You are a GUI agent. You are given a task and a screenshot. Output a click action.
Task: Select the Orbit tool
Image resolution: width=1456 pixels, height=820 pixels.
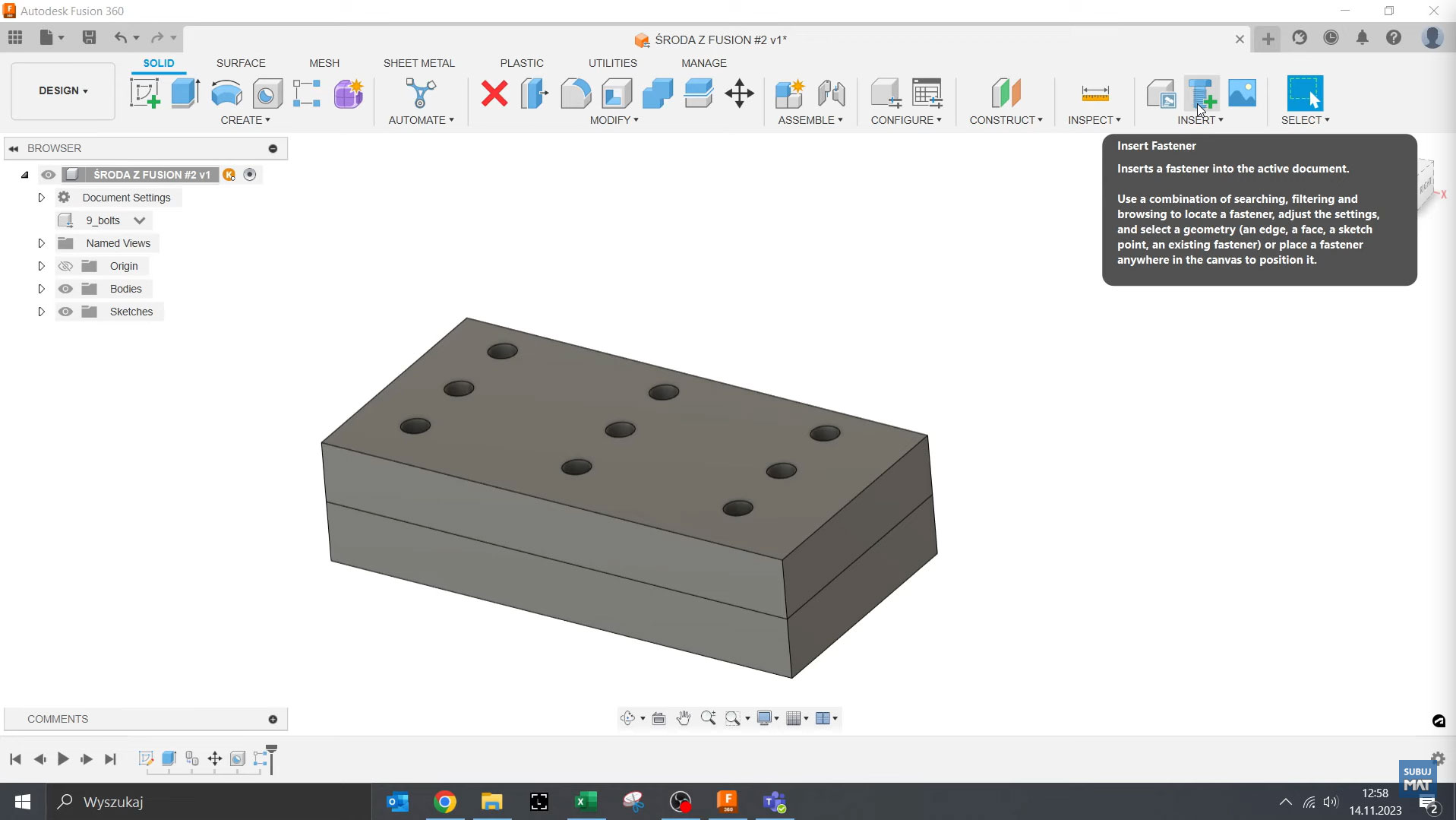(x=628, y=717)
